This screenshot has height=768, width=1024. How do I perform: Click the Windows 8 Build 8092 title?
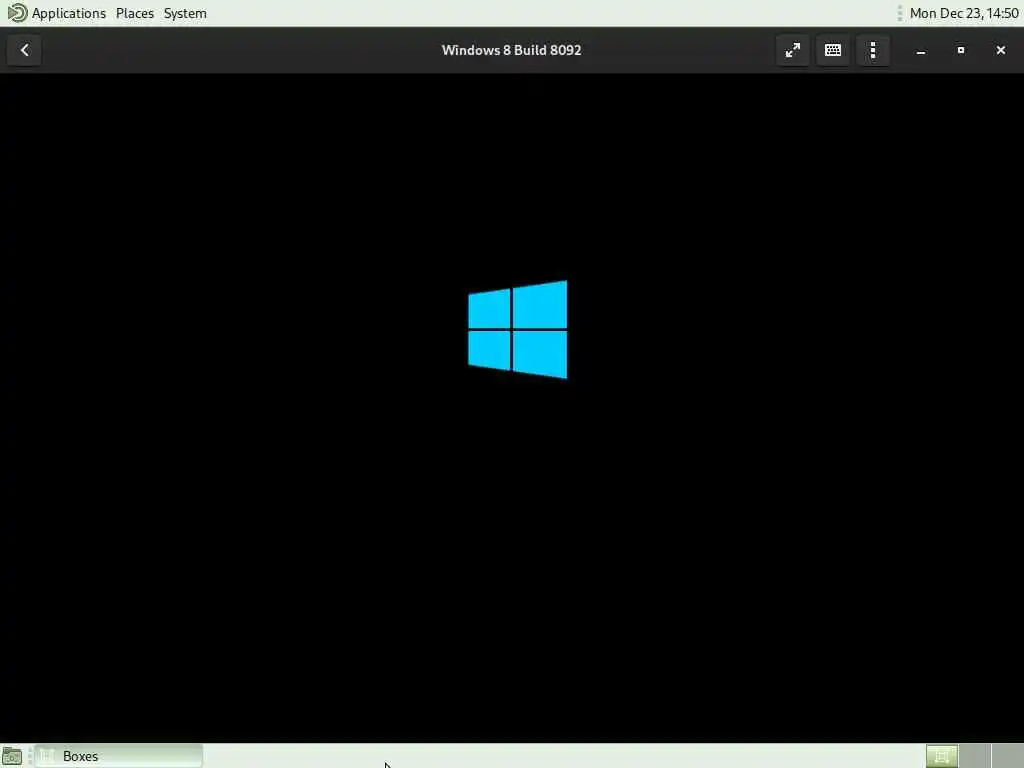tap(511, 50)
